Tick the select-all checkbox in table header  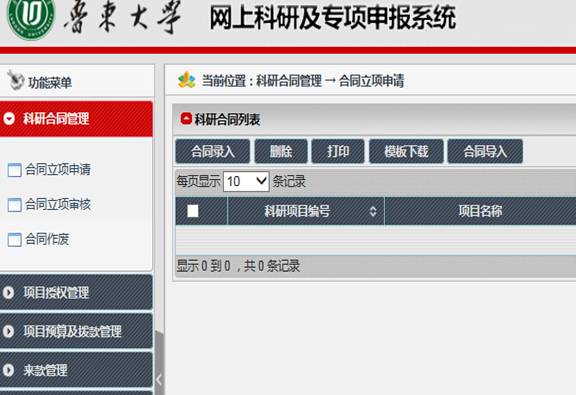click(193, 211)
